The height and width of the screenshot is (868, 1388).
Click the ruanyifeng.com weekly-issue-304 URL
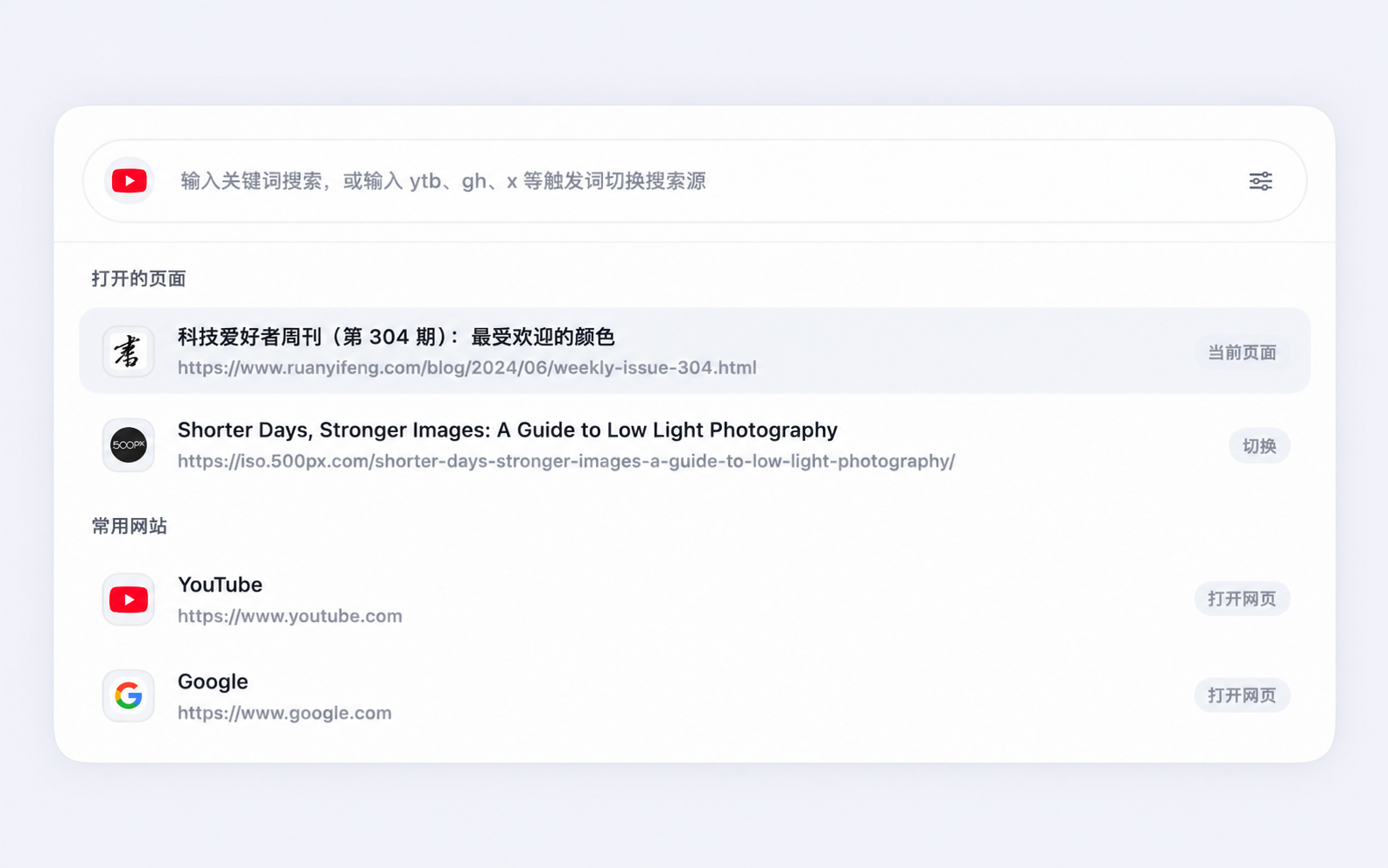467,367
